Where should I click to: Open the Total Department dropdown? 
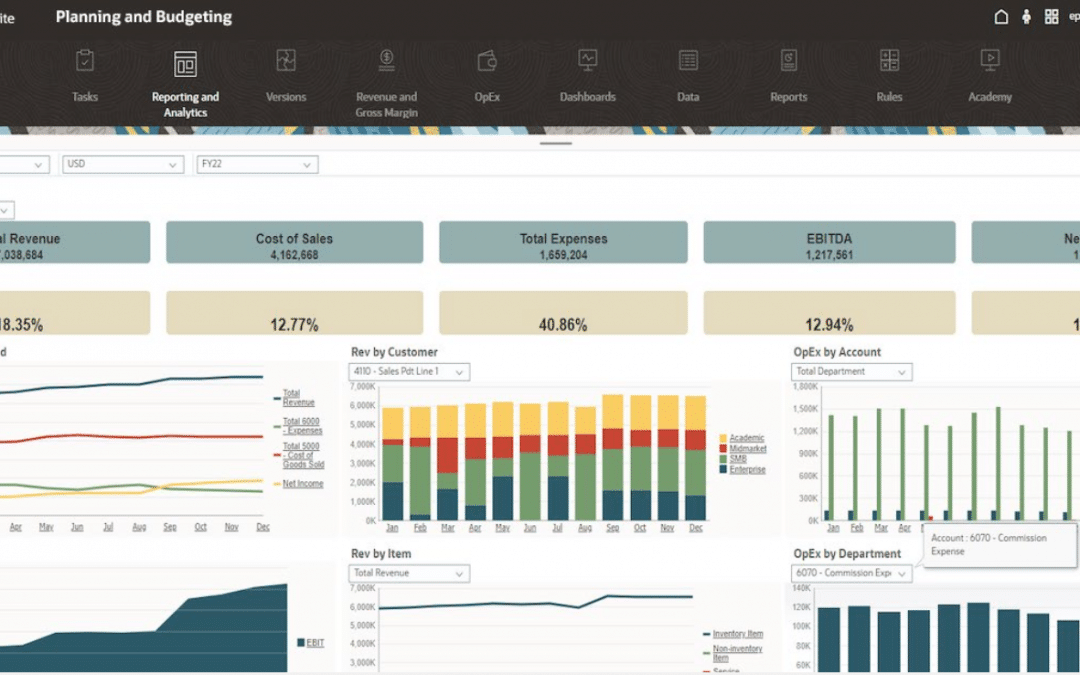tap(852, 372)
